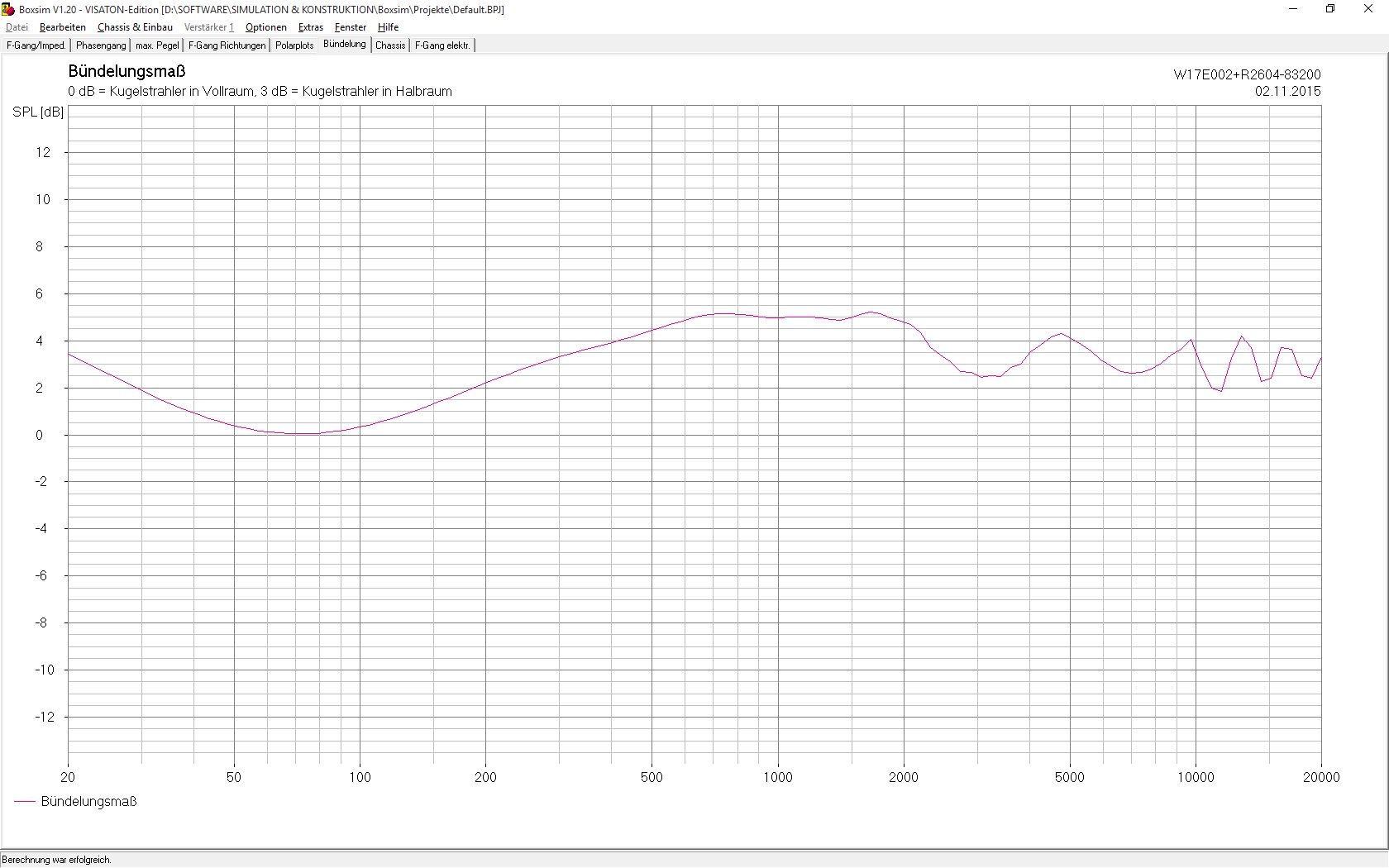Open the Hilfe menu
The height and width of the screenshot is (868, 1389).
388,27
